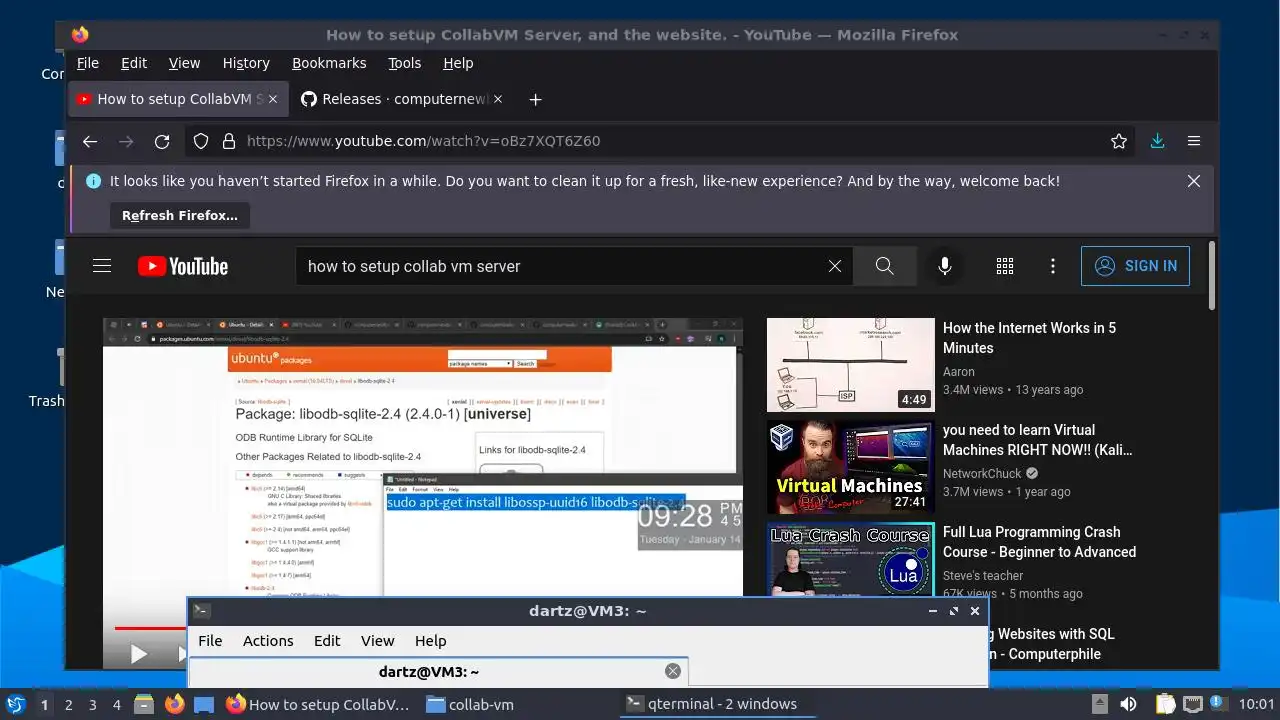The height and width of the screenshot is (720, 1280).
Task: Open the Firefox File menu
Action: (88, 63)
